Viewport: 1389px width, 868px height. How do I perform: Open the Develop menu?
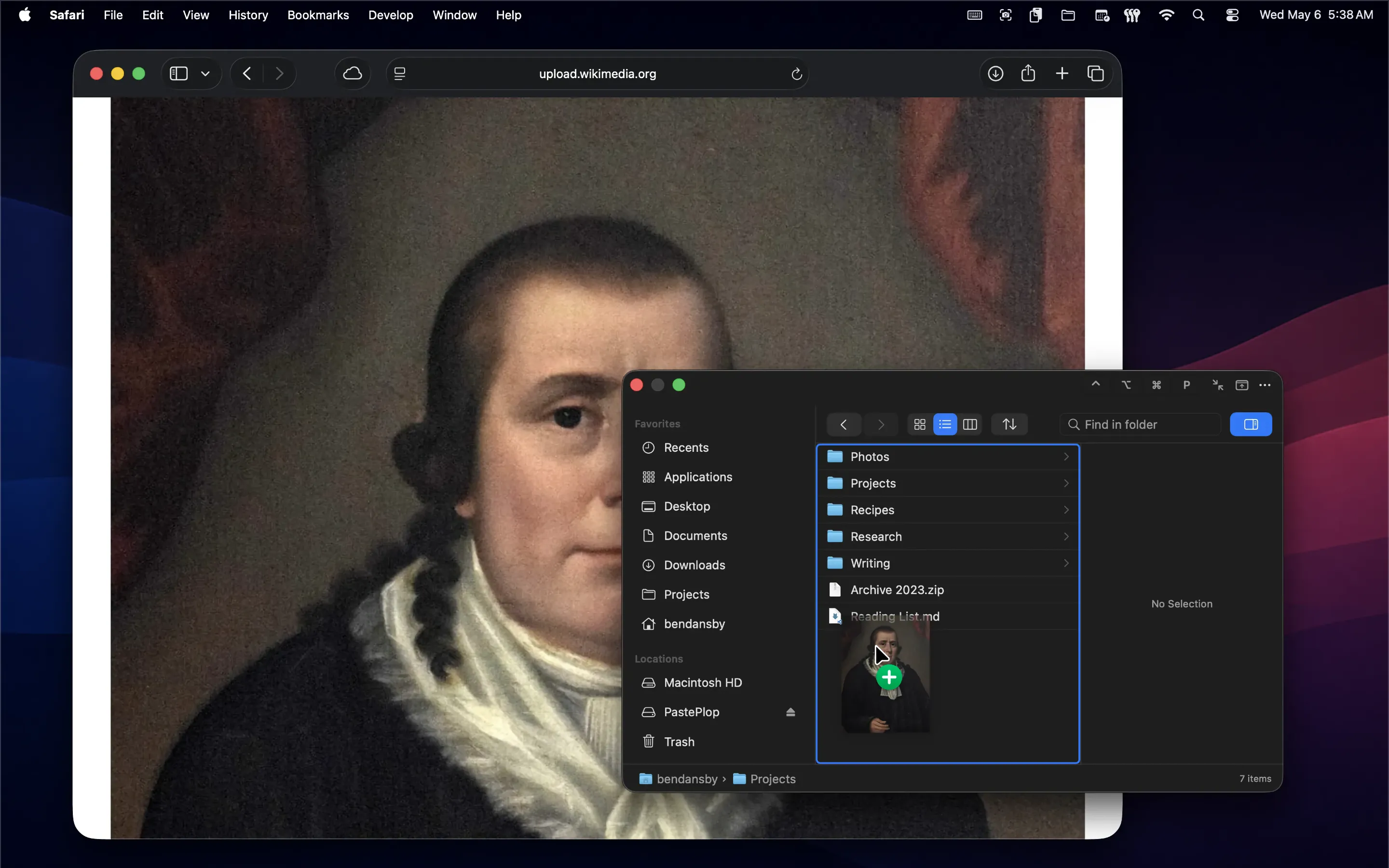[x=390, y=15]
